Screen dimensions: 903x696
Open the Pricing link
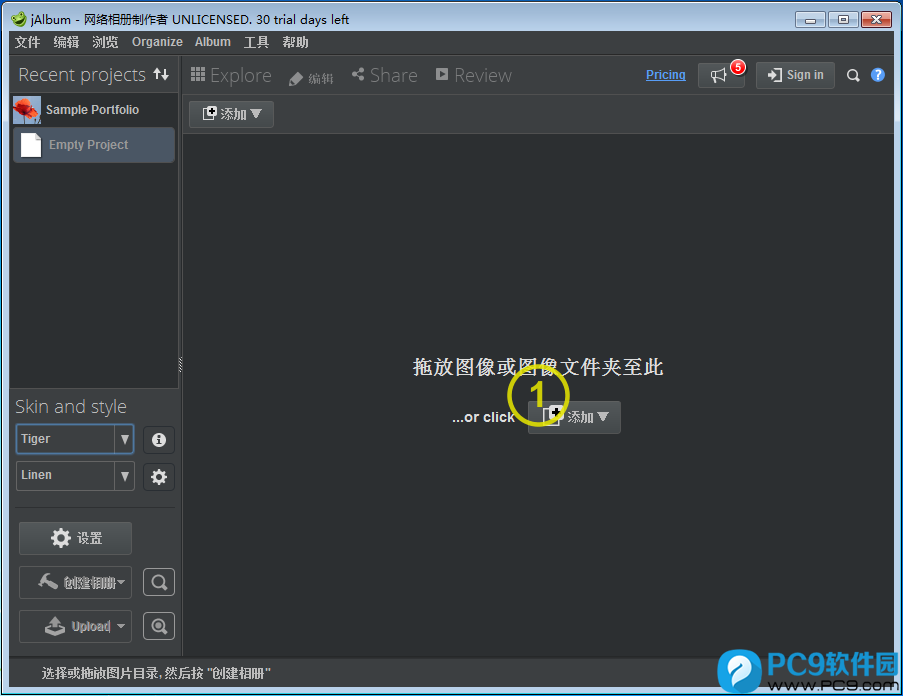pyautogui.click(x=666, y=75)
